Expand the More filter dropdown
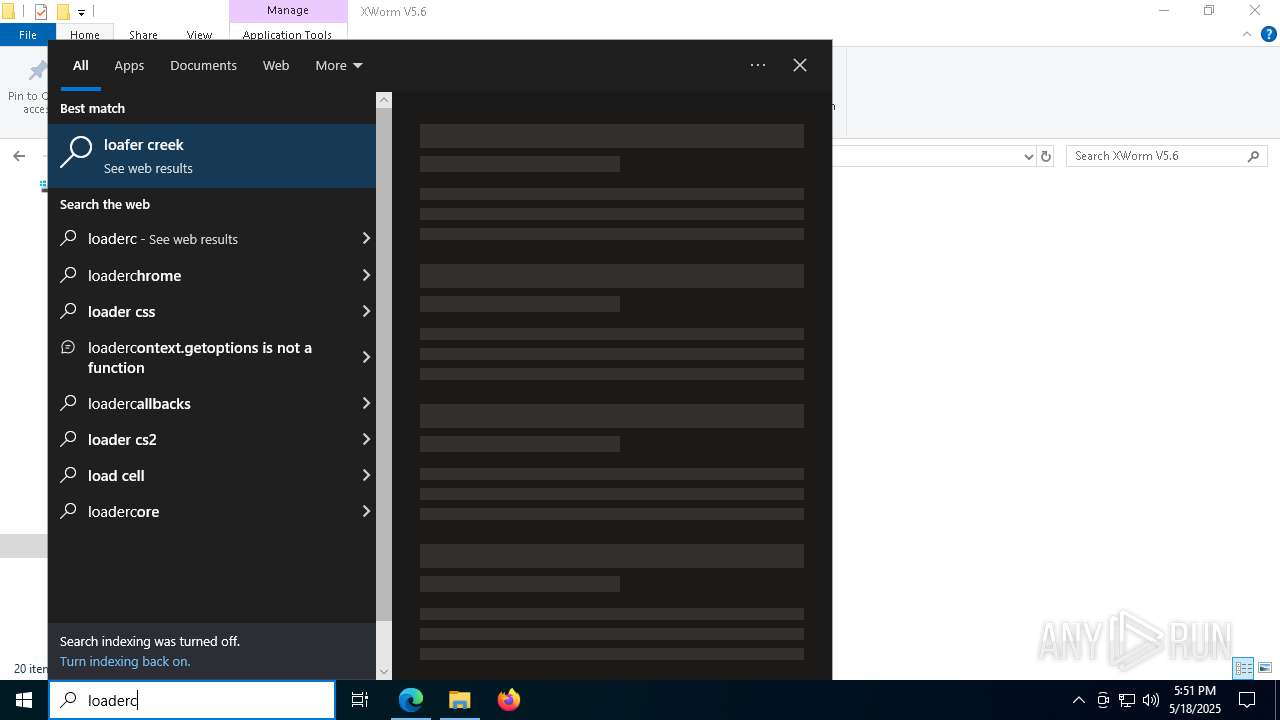This screenshot has height=720, width=1280. pos(338,65)
